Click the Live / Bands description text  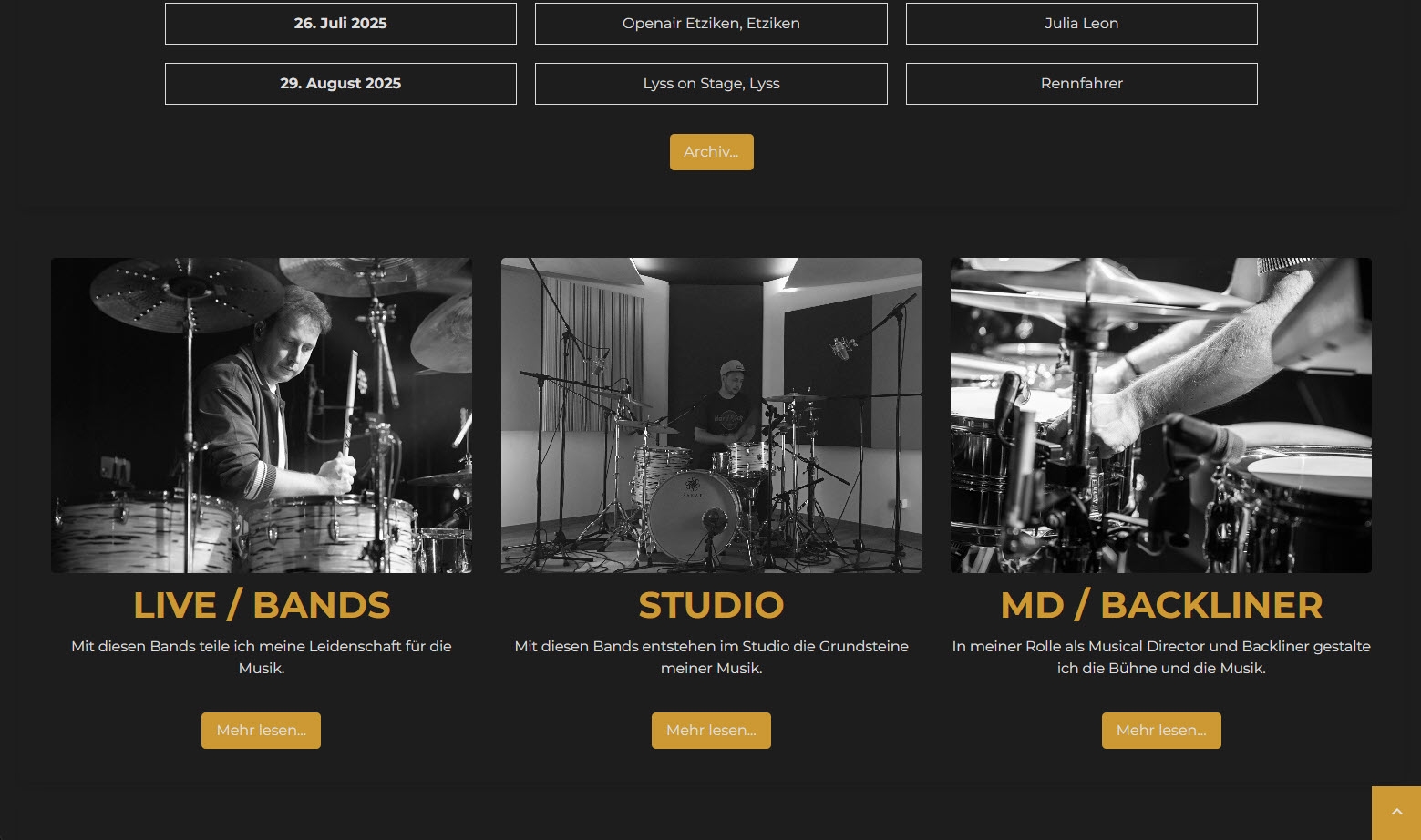tap(262, 657)
